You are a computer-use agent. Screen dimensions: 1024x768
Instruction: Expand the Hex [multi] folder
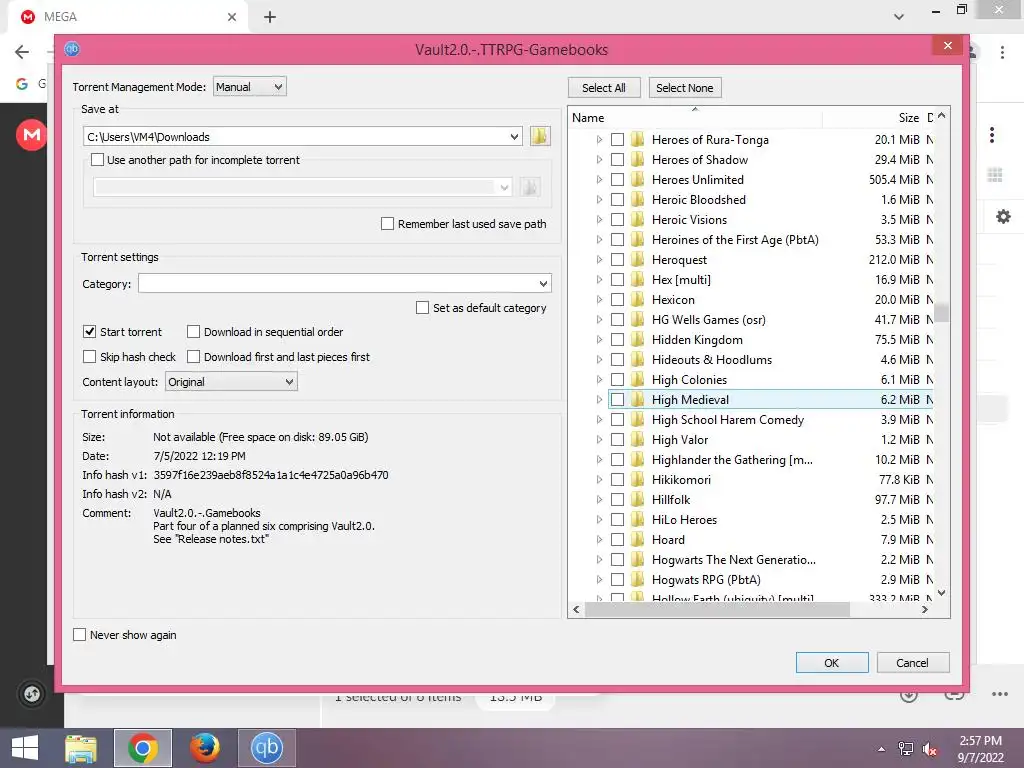click(x=599, y=280)
